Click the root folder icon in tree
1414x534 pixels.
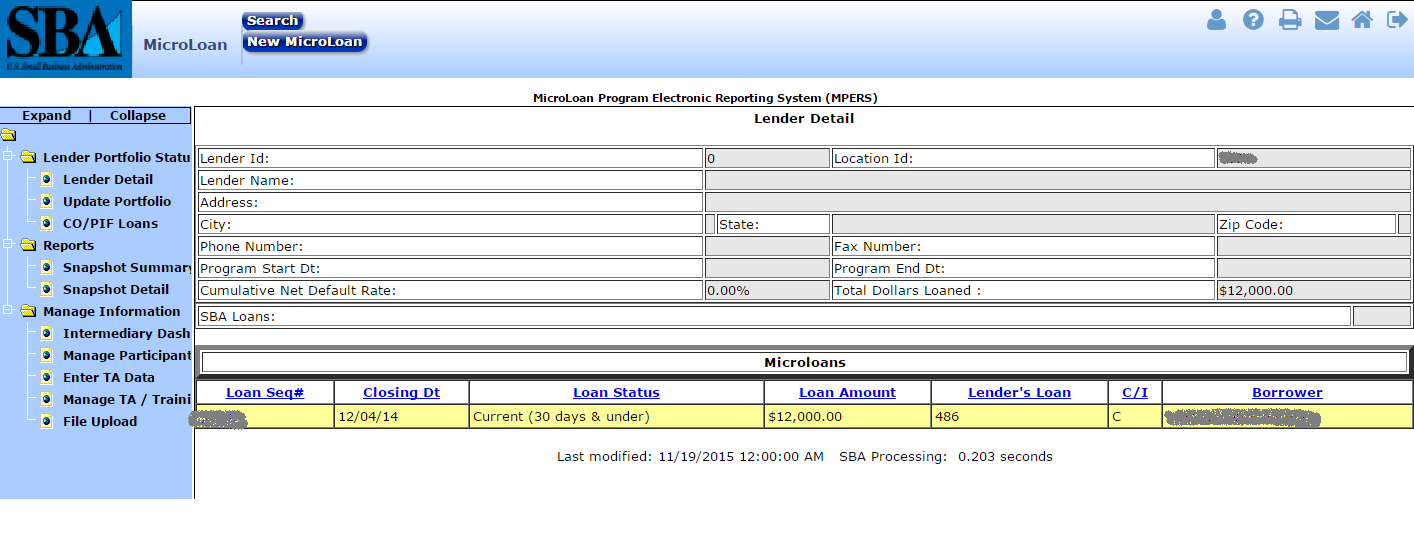point(9,135)
